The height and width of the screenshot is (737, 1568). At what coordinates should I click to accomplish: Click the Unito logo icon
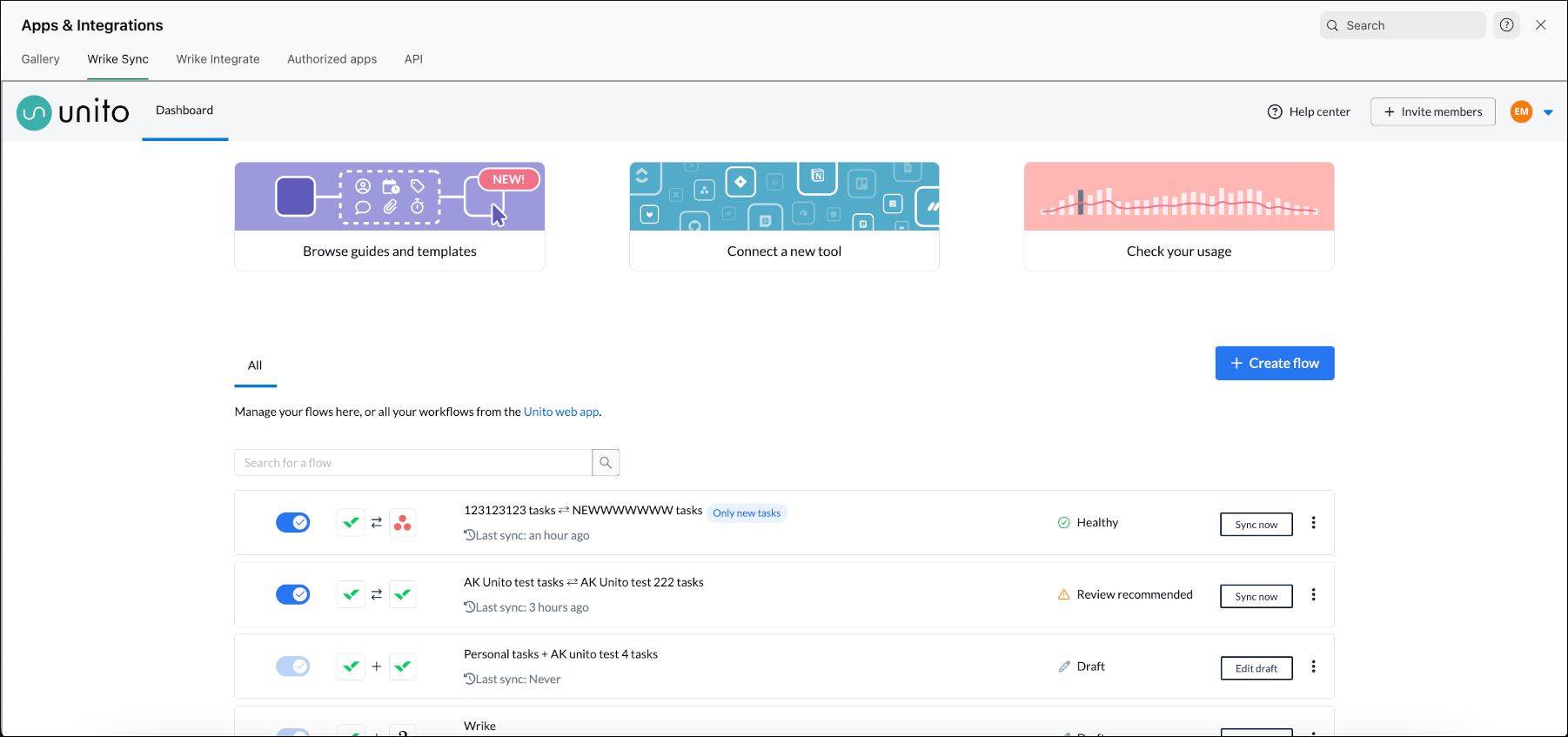coord(35,112)
